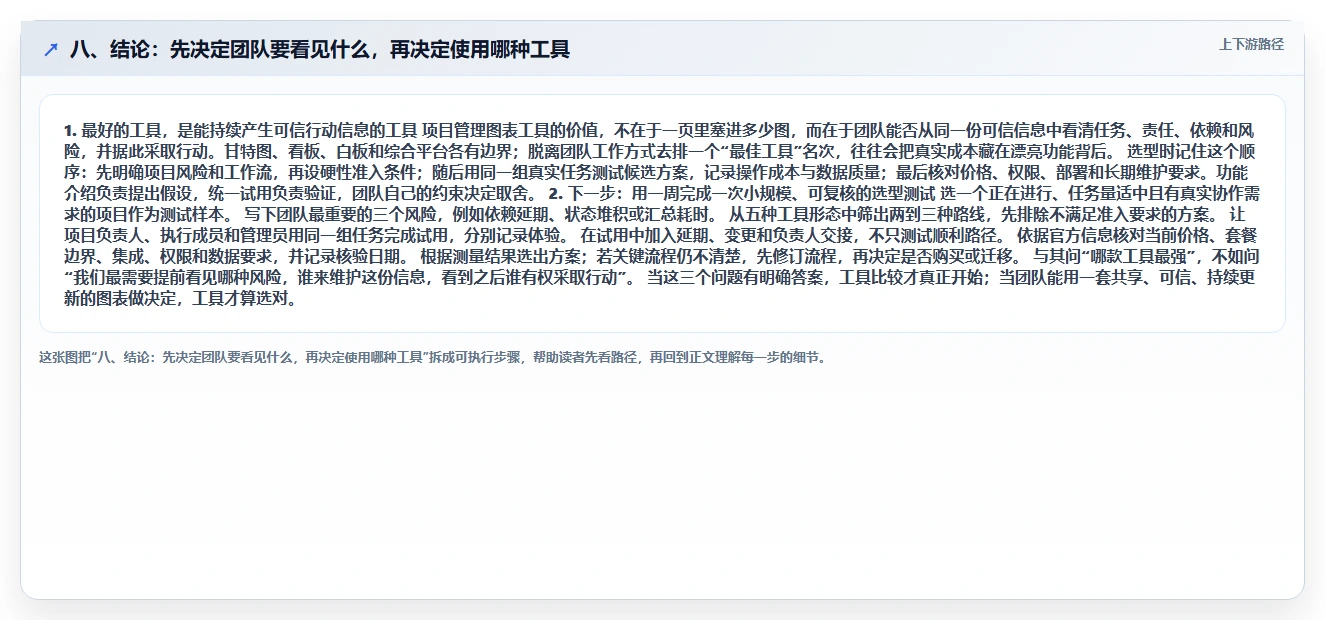Click the text 1. 最好的工具 in the card
Viewport: 1325px width, 620px height.
[112, 130]
